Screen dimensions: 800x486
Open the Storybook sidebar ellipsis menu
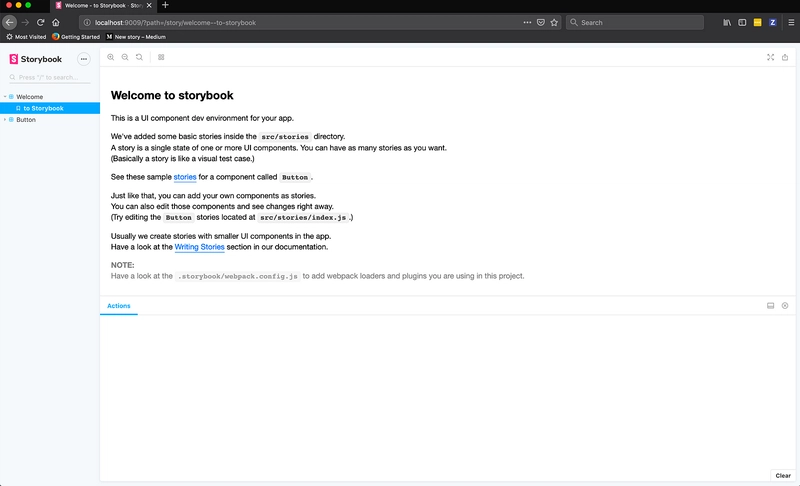[x=84, y=59]
